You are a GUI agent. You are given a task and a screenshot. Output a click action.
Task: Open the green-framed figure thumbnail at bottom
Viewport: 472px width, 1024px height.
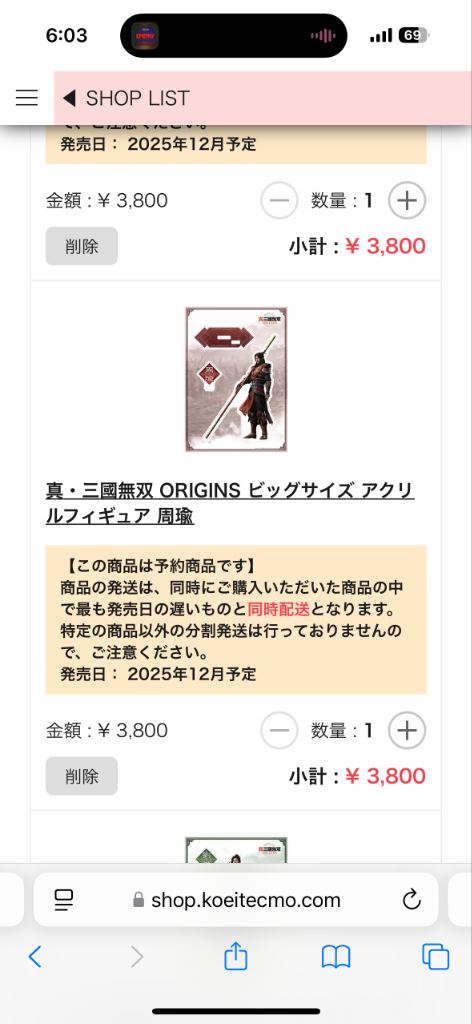coord(236,850)
